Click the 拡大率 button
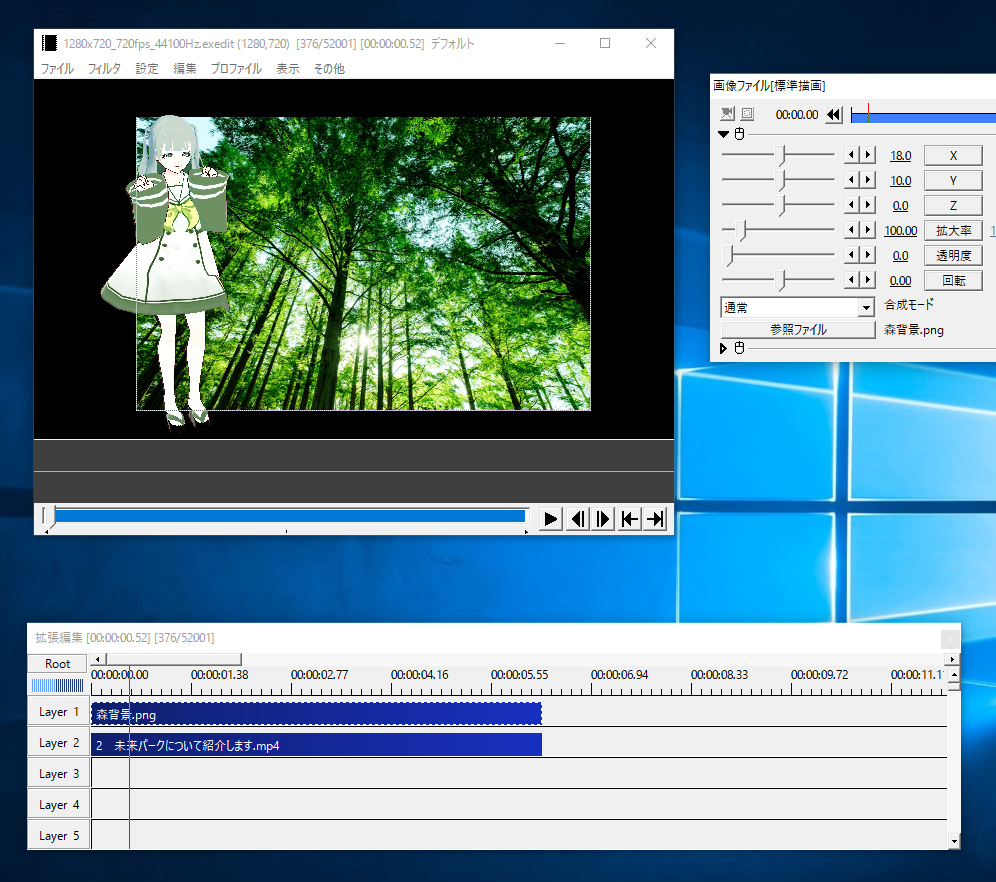The height and width of the screenshot is (882, 996). coord(953,231)
